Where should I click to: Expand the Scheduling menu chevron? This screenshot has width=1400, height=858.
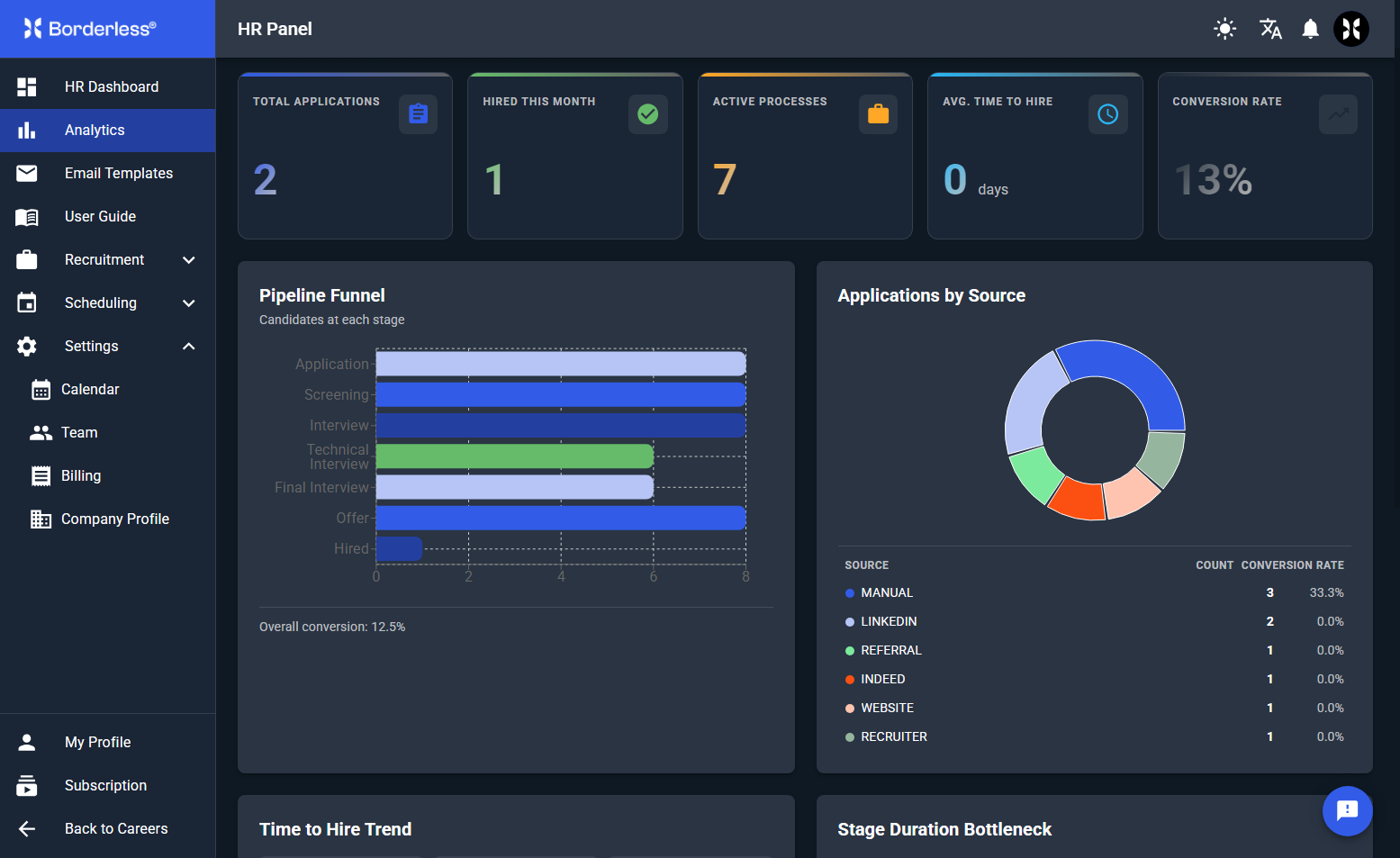tap(189, 303)
